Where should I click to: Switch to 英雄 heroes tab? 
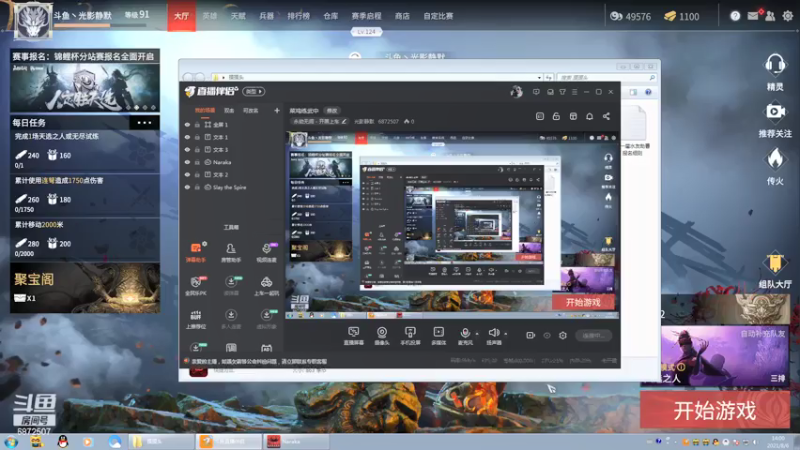point(210,16)
